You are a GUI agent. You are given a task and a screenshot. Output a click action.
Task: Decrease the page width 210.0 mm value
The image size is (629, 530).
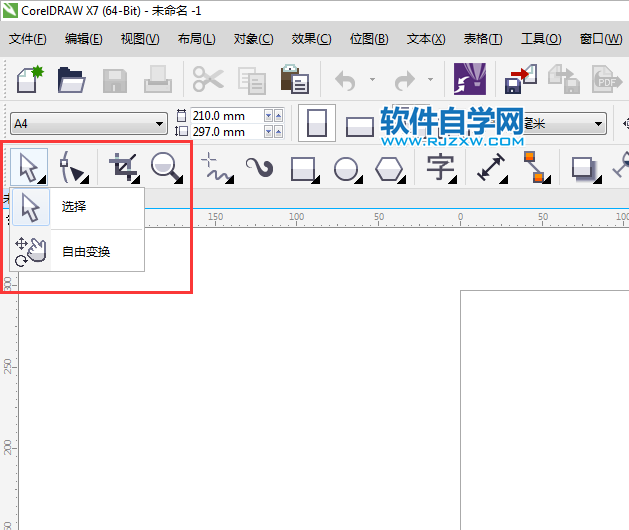pos(268,116)
